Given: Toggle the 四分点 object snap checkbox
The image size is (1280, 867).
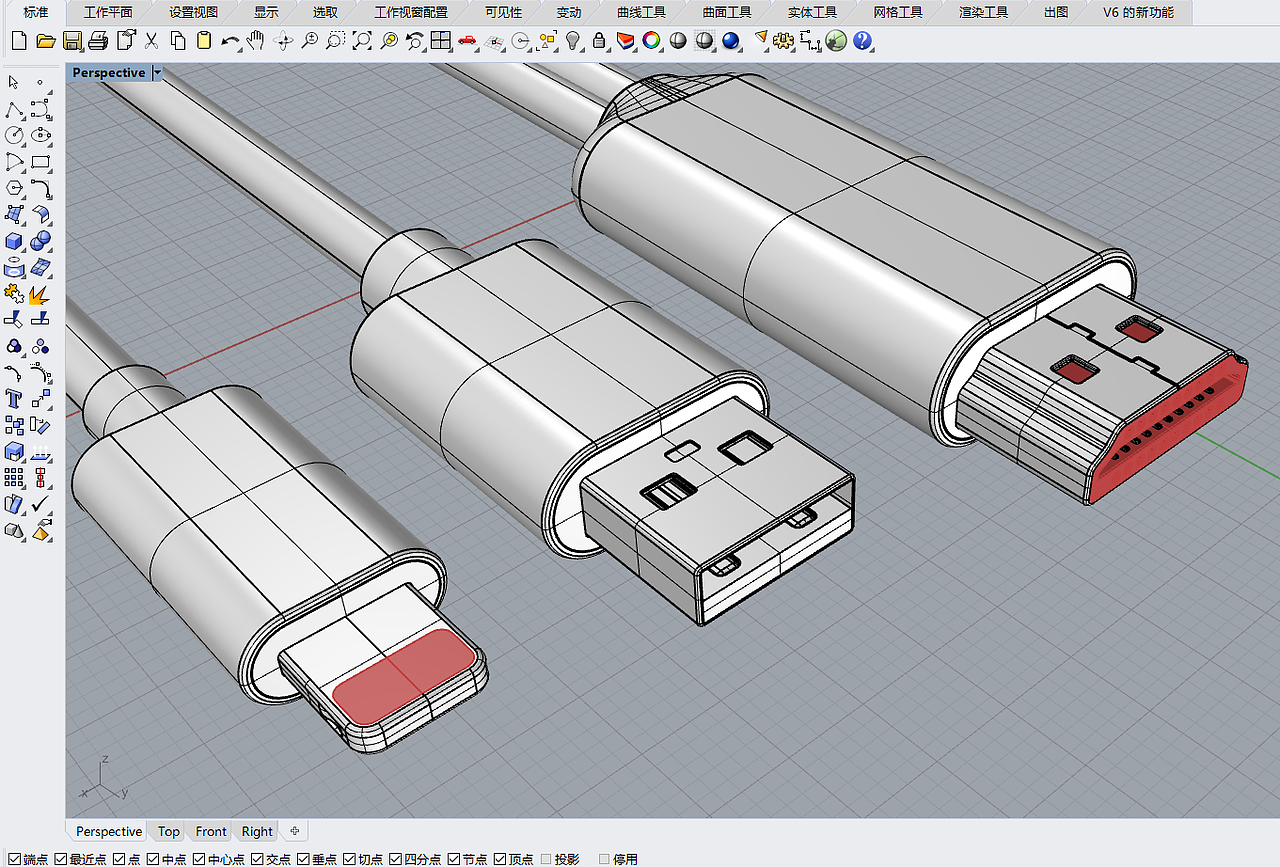Looking at the screenshot, I should pos(395,859).
